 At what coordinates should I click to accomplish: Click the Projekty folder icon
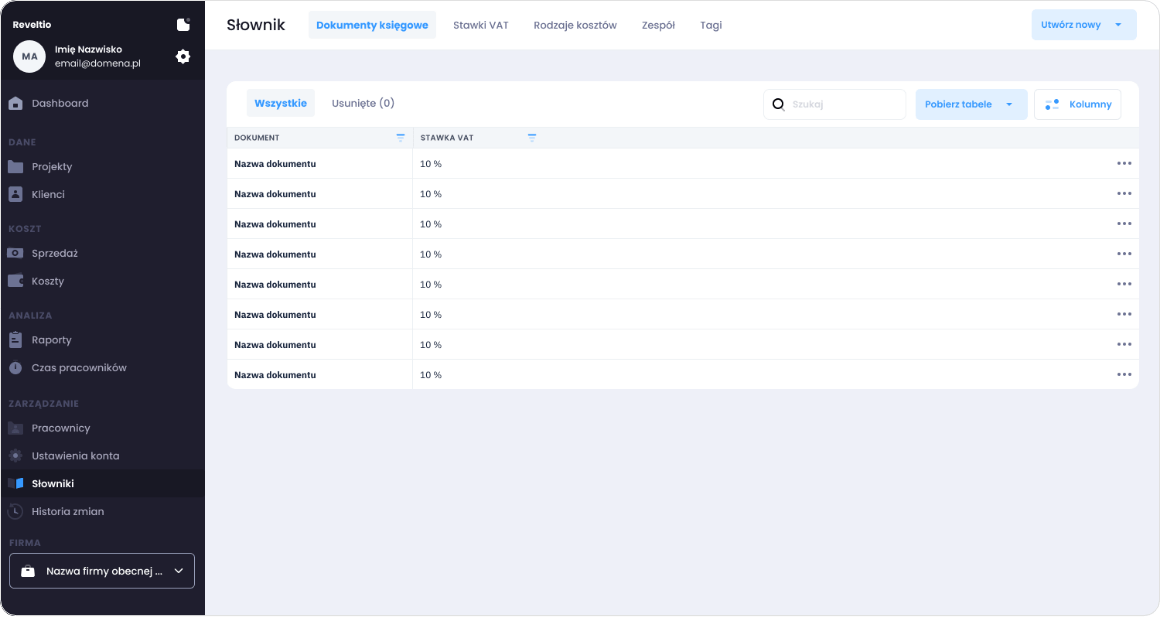pos(15,167)
